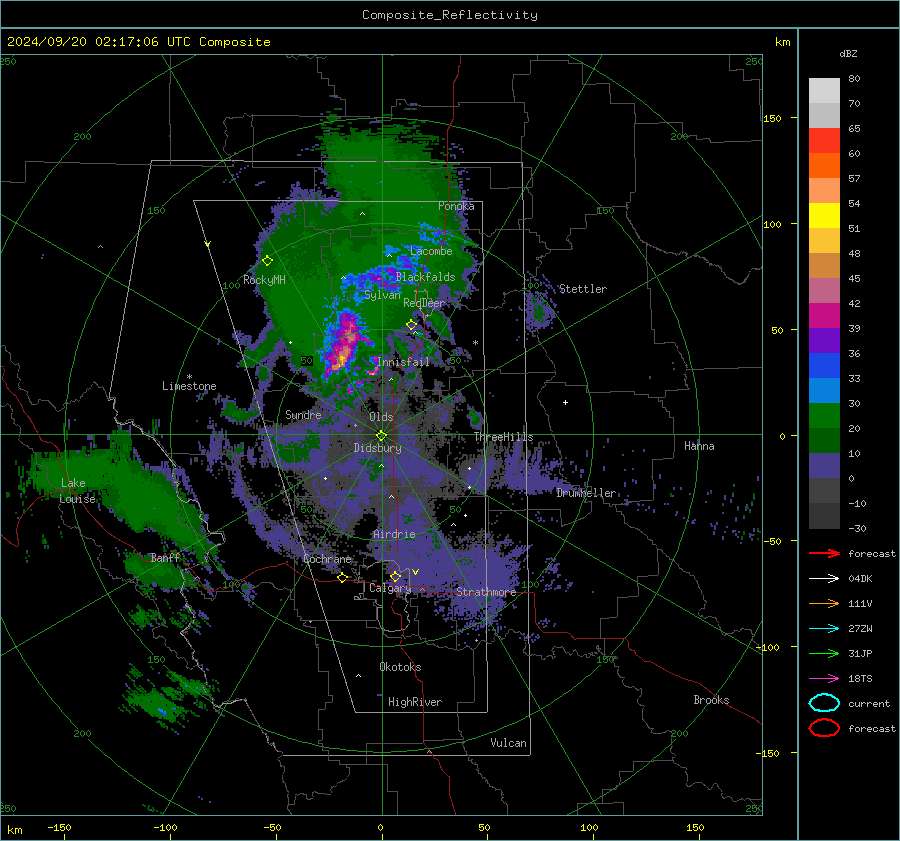Click the 'current' legend text
This screenshot has height=841, width=900.
pyautogui.click(x=869, y=703)
